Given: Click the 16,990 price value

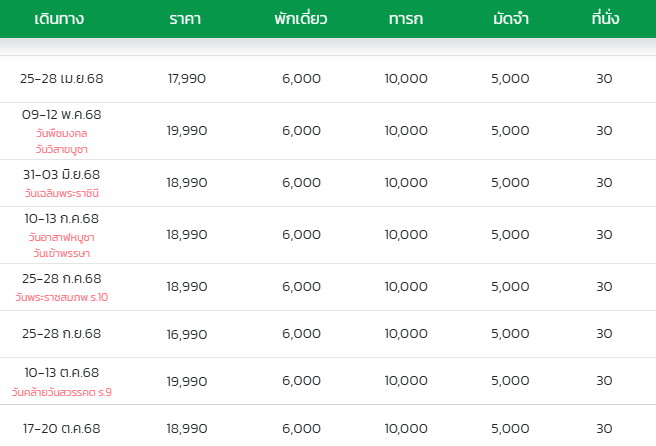Looking at the screenshot, I should (x=187, y=334).
